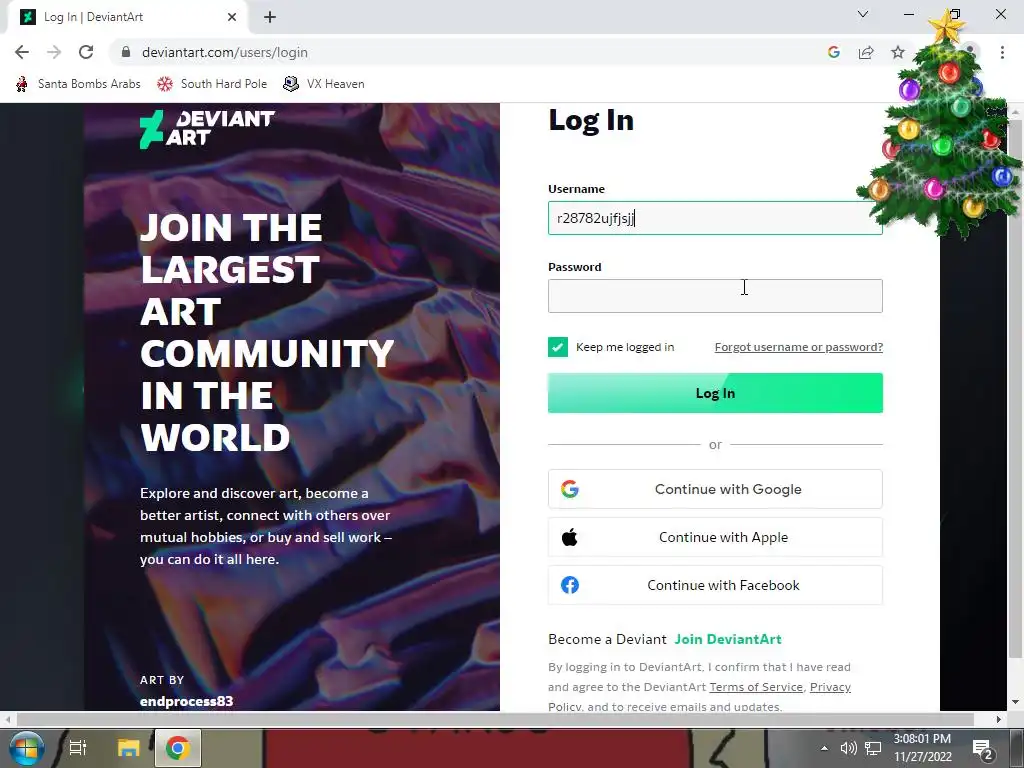Focus the Username input field

715,218
